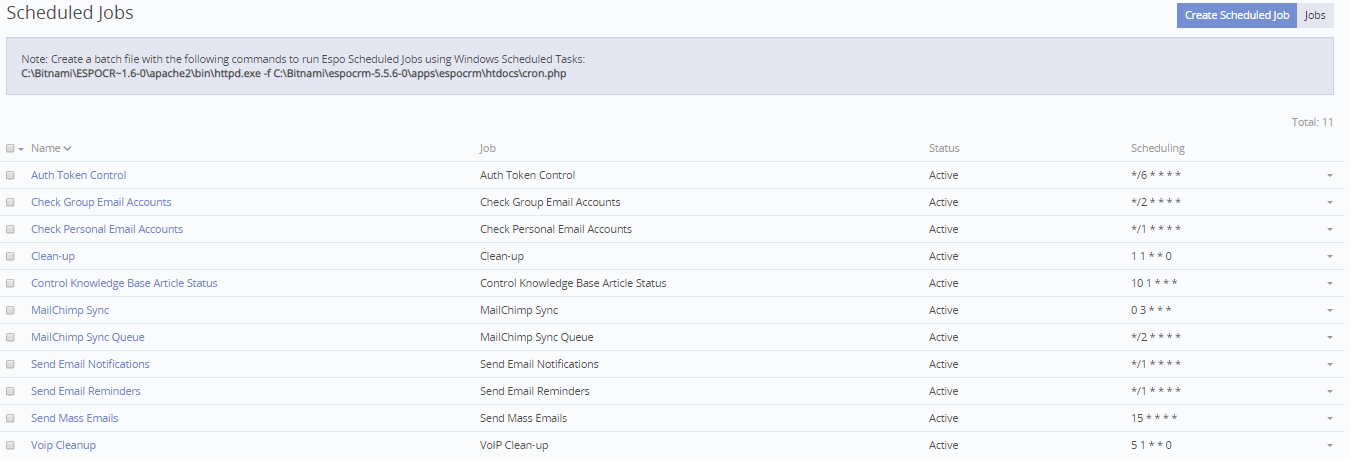The height and width of the screenshot is (459, 1350).
Task: Open the bulk selection dropdown caret in header
Action: [x=21, y=149]
